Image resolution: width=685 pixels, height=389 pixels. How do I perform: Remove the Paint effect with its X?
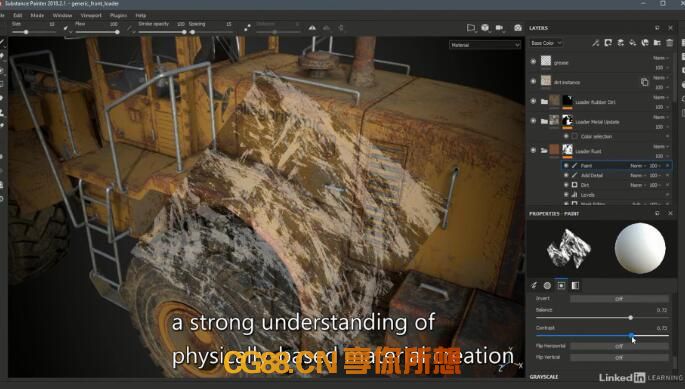(x=668, y=166)
